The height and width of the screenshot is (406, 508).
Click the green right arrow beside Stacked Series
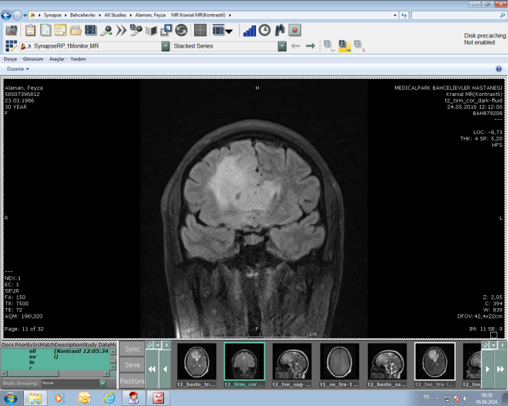coord(310,46)
